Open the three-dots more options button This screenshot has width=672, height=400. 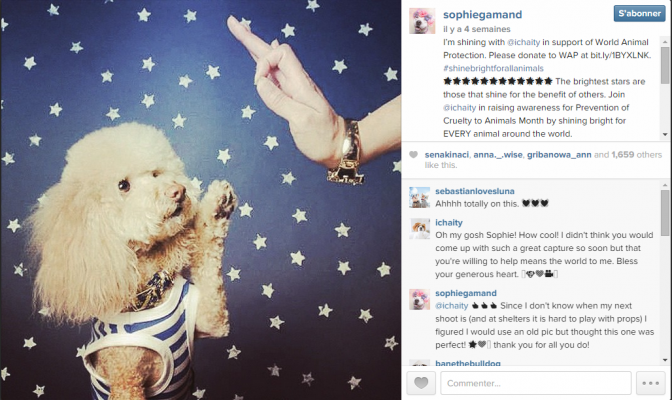pos(651,383)
